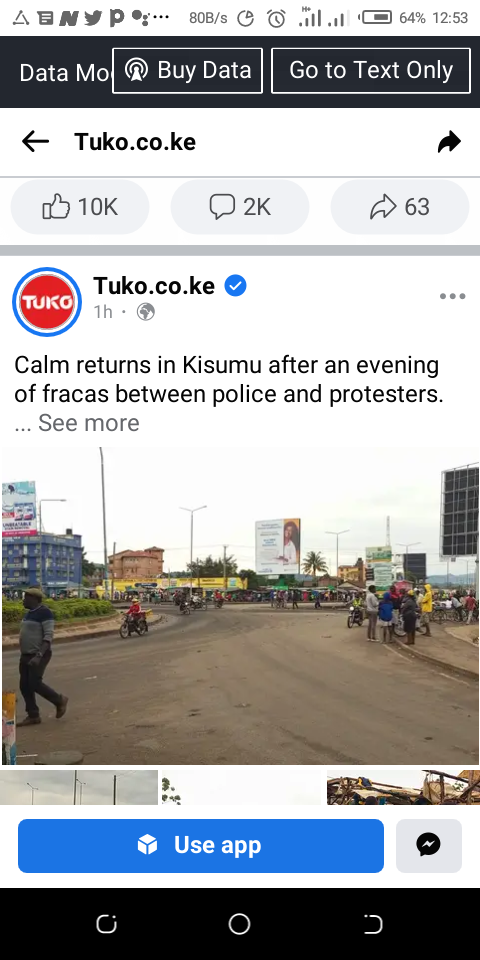Open the main Kisumu roundabout photo
This screenshot has height=960, width=480.
point(240,606)
